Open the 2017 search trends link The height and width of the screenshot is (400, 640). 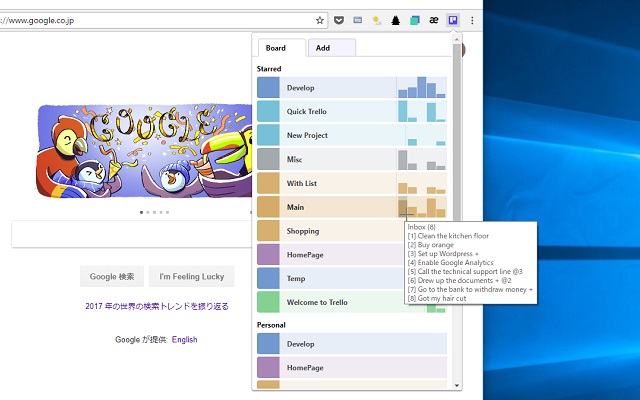pos(157,306)
